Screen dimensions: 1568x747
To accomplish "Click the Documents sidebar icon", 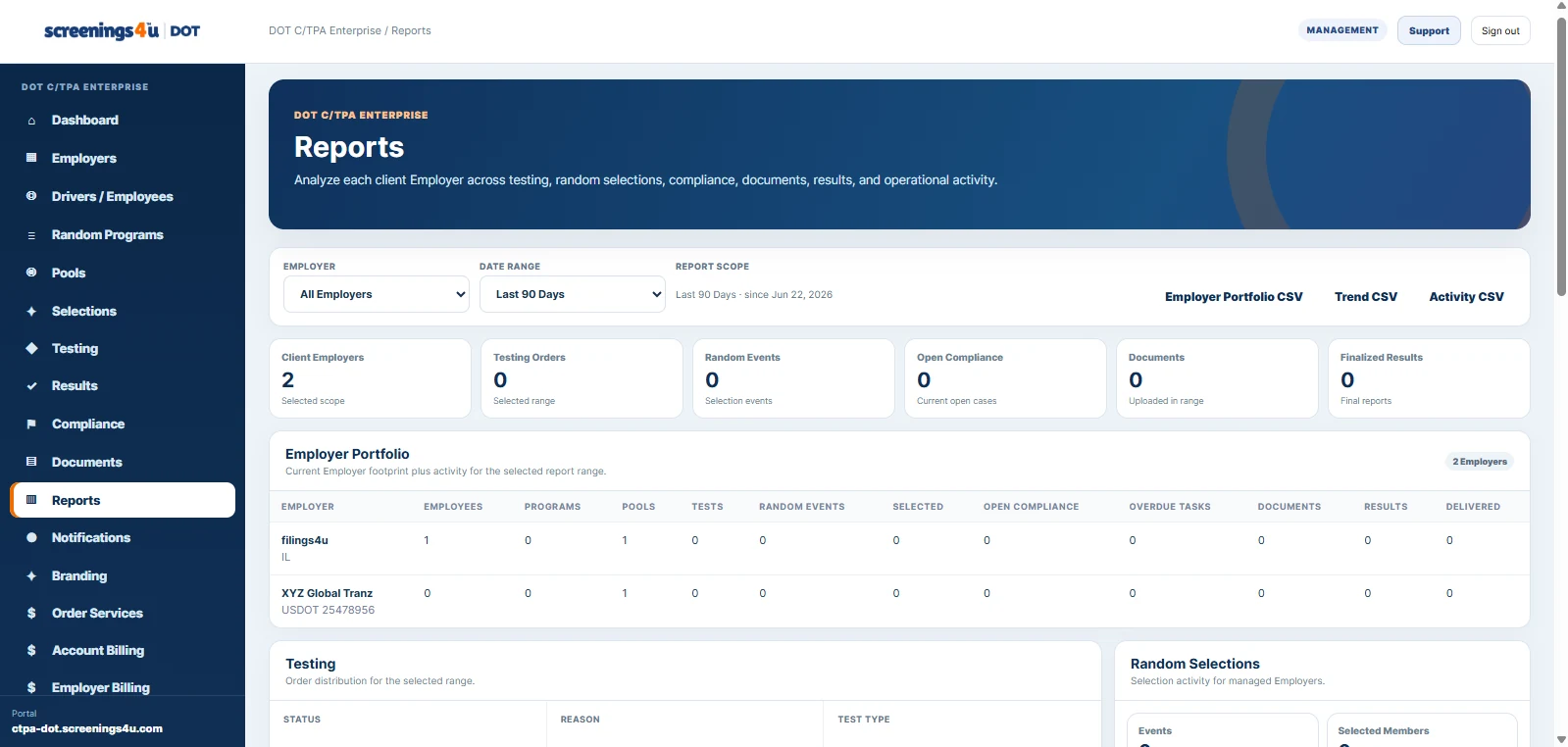I will point(31,462).
